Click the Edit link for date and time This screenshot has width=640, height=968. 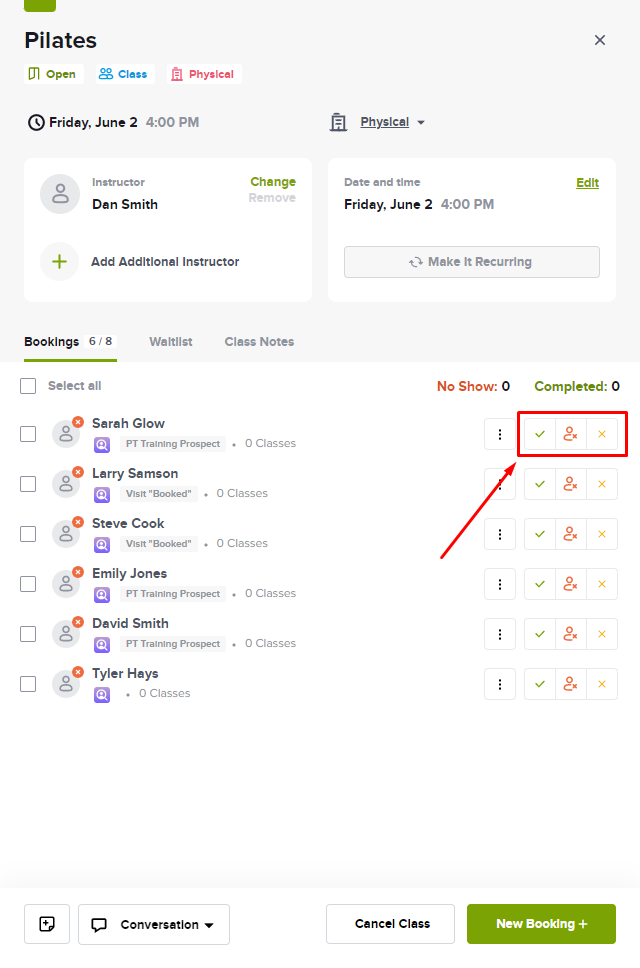pyautogui.click(x=588, y=183)
